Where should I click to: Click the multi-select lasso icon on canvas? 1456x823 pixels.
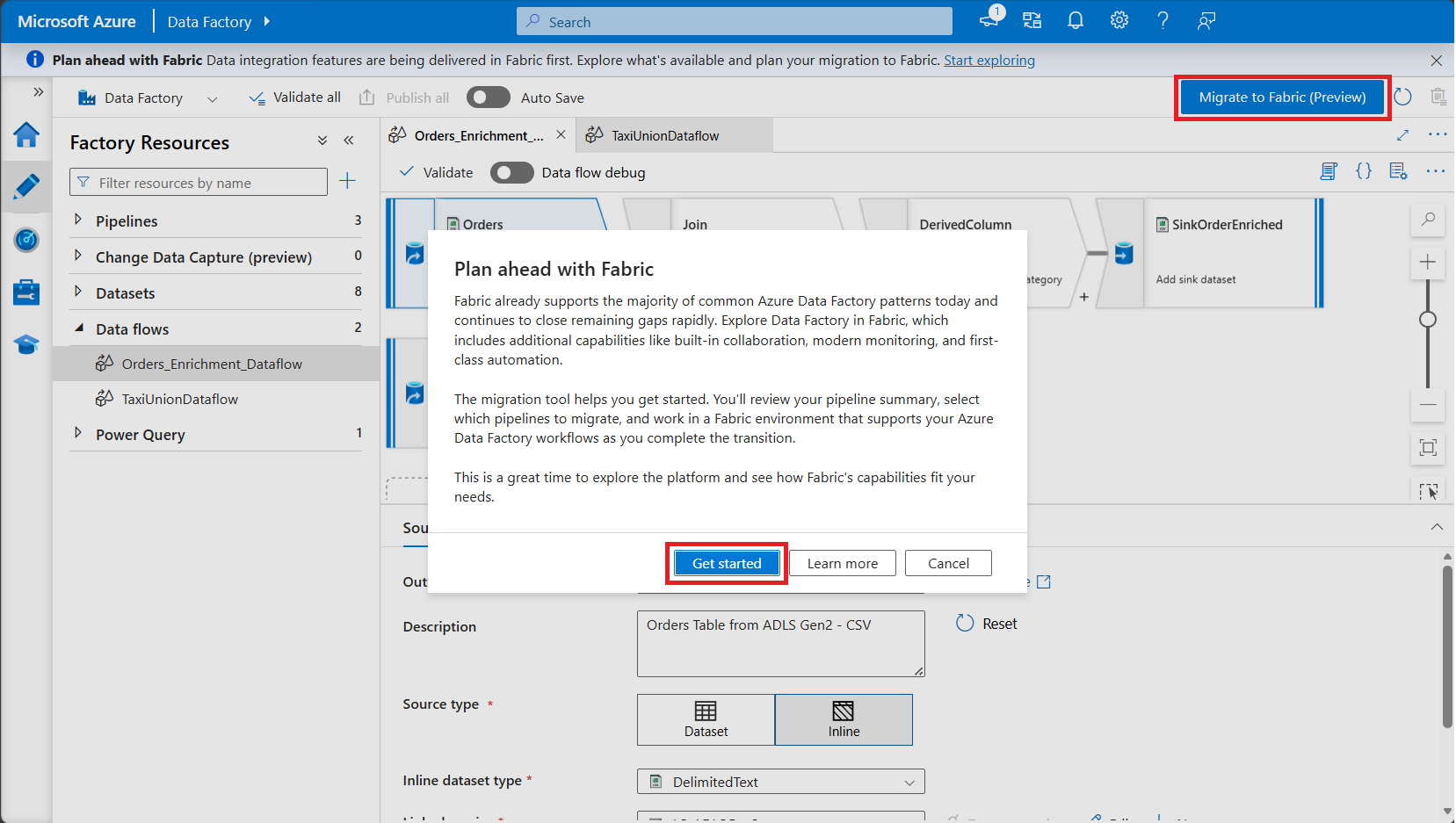pos(1428,491)
